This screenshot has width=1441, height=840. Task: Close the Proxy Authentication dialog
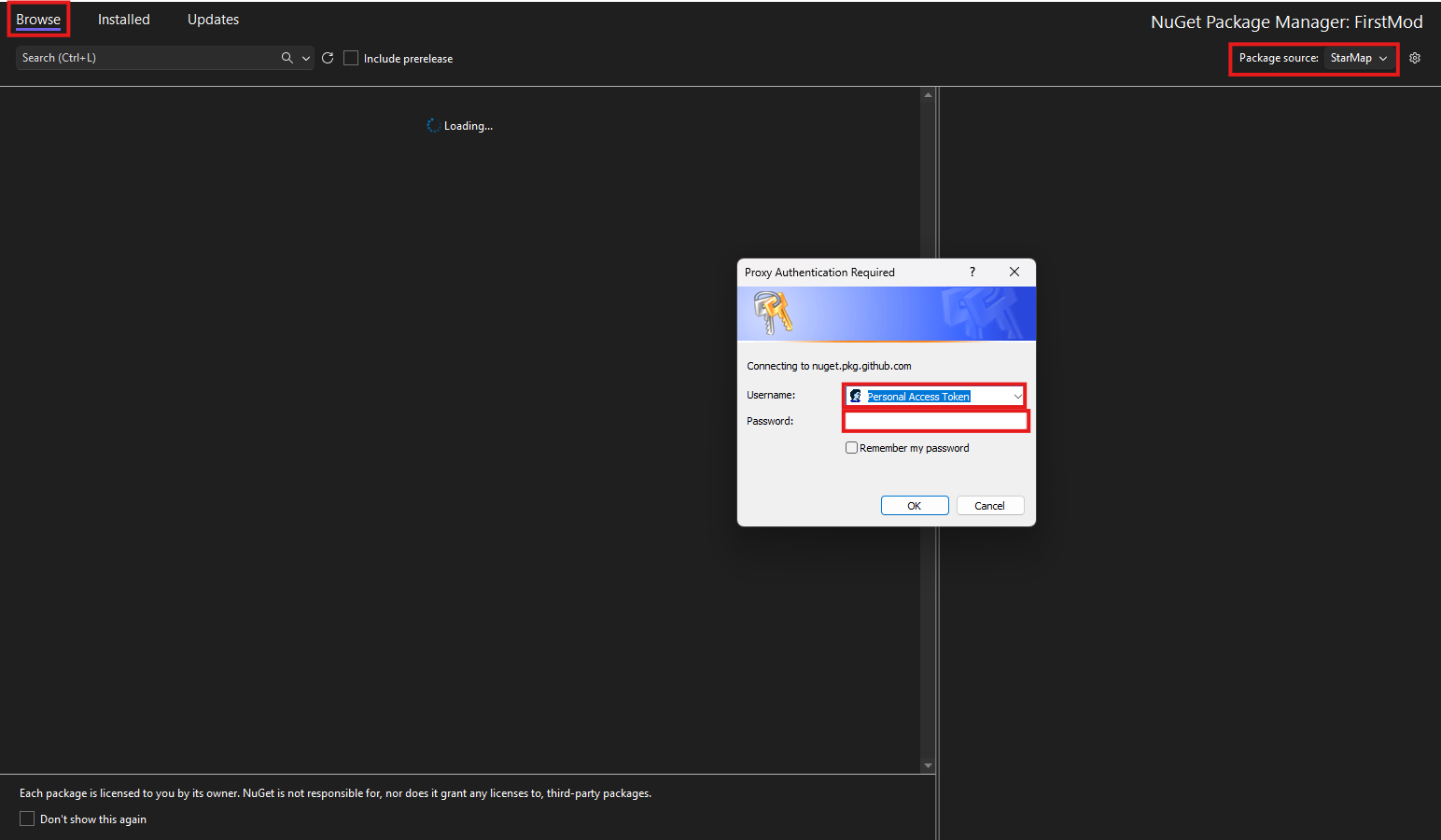point(1014,272)
